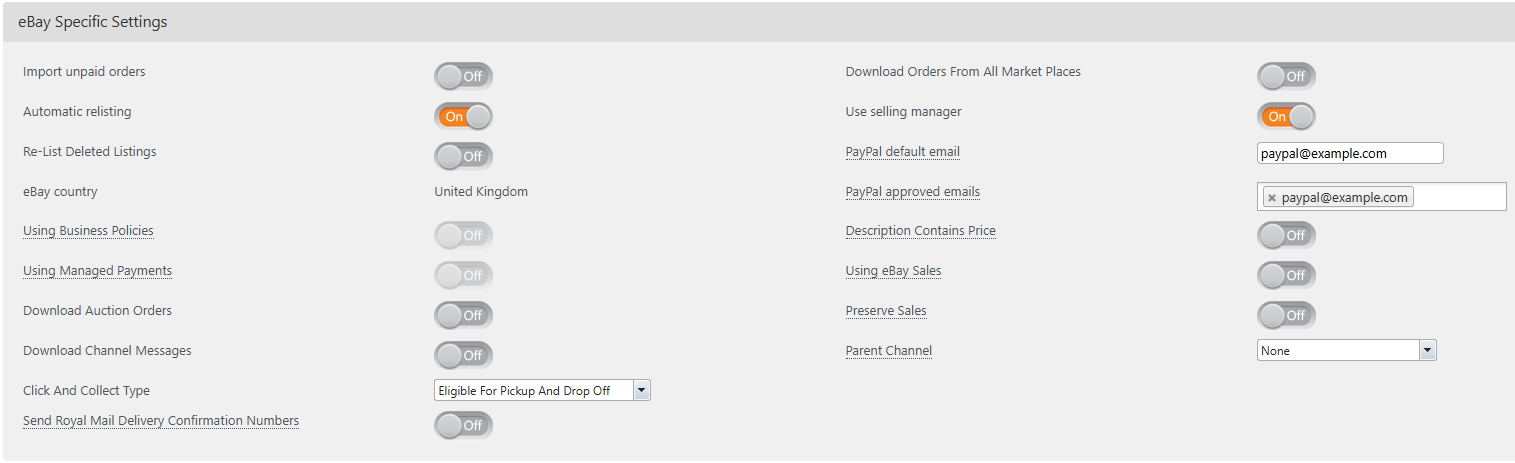The width and height of the screenshot is (1515, 463).
Task: Click Download Channel Messages label
Action: [107, 351]
